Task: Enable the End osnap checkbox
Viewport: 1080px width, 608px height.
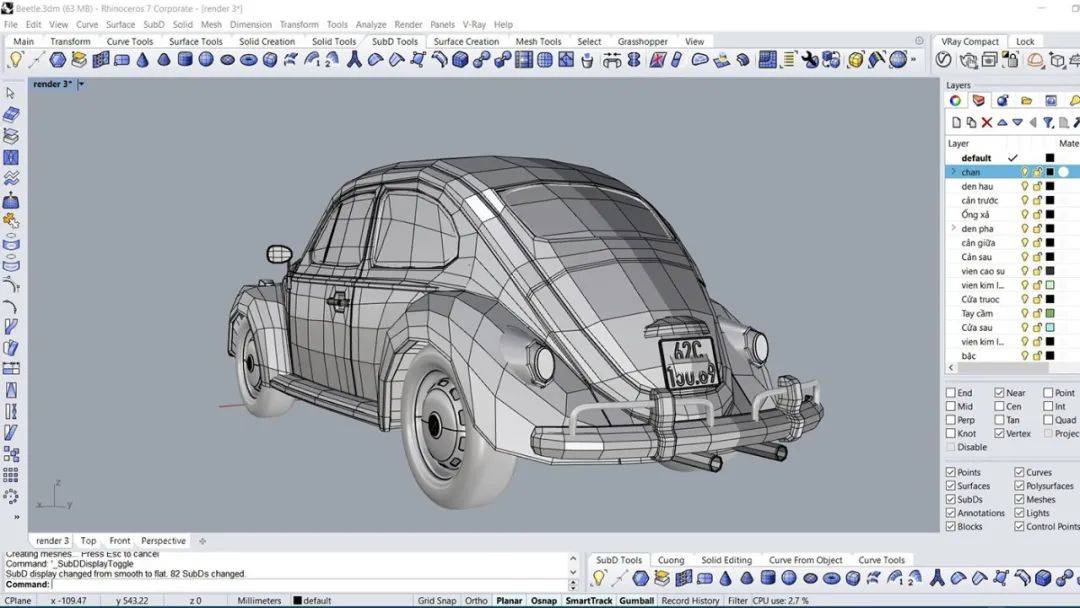Action: pyautogui.click(x=951, y=392)
